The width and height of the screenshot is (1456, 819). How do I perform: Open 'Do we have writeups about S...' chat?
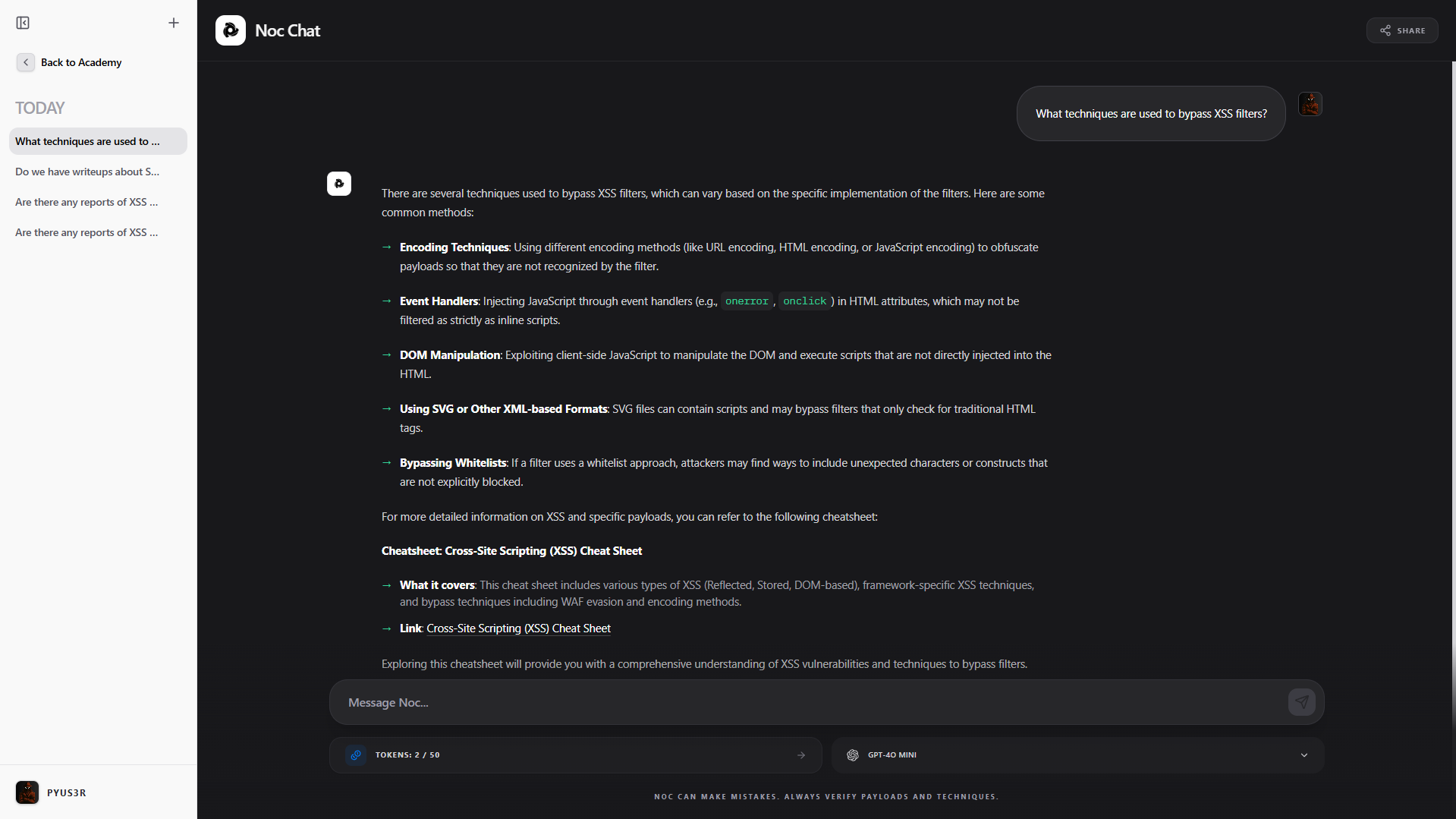coord(87,172)
